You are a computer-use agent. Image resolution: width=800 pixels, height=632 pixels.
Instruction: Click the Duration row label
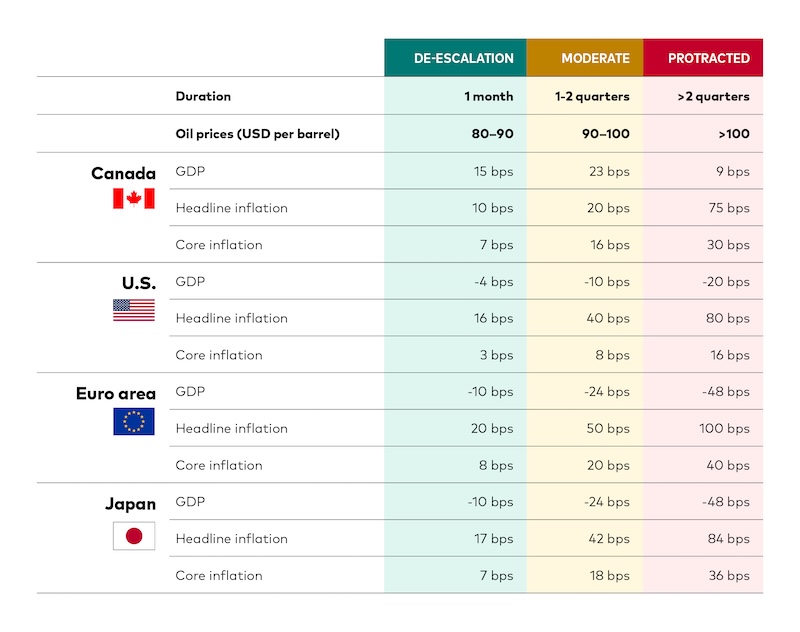203,97
